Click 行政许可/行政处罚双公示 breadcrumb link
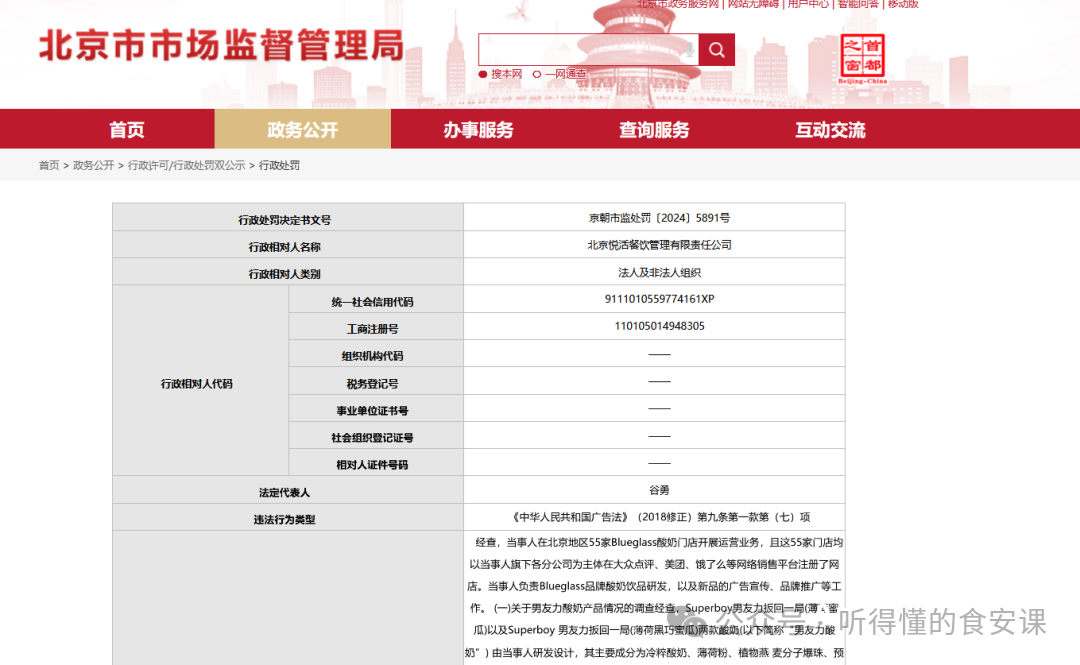The height and width of the screenshot is (665, 1080). pos(186,165)
